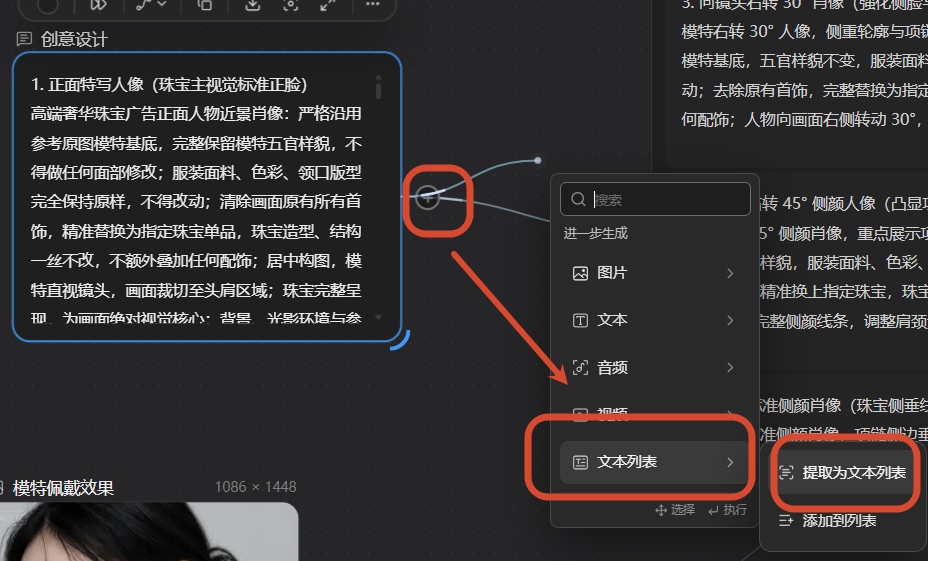The image size is (928, 561).
Task: Expand the 文本 submenu chevron
Action: point(730,320)
